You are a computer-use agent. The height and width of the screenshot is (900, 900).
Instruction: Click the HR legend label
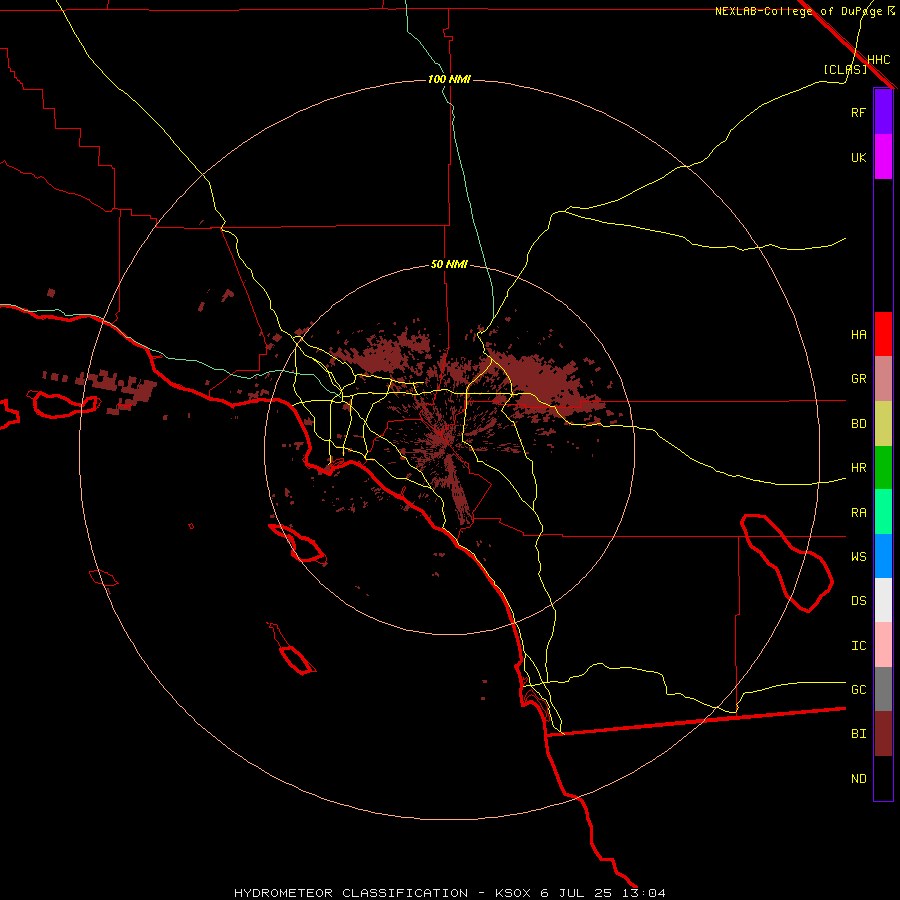(x=858, y=468)
